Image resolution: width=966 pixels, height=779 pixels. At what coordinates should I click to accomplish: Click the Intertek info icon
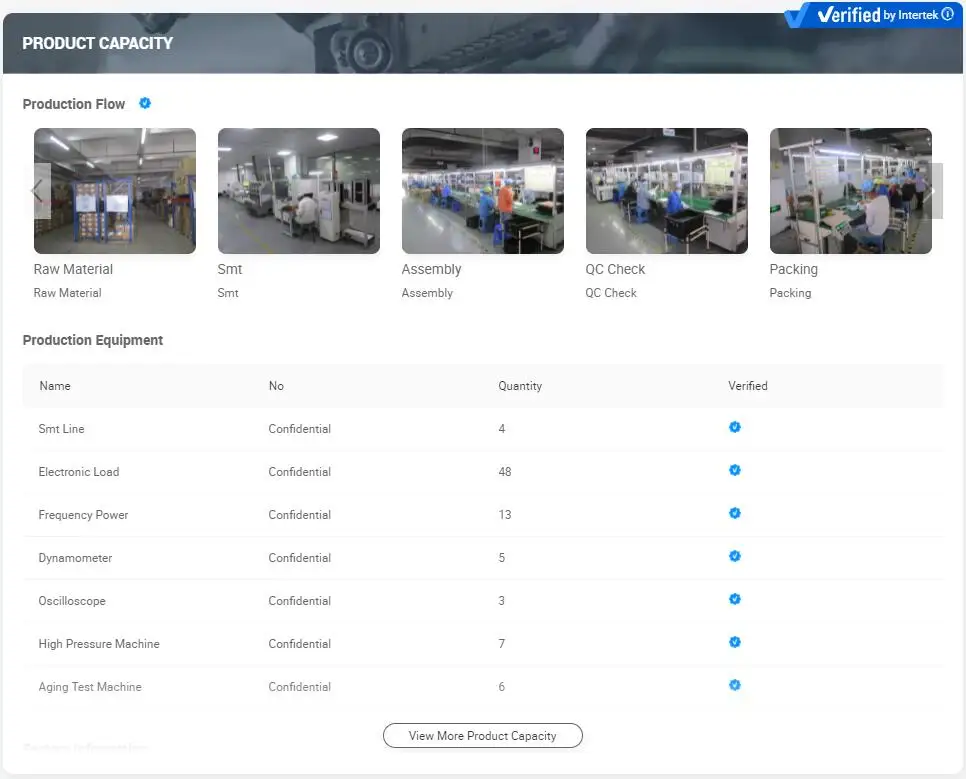coord(947,15)
